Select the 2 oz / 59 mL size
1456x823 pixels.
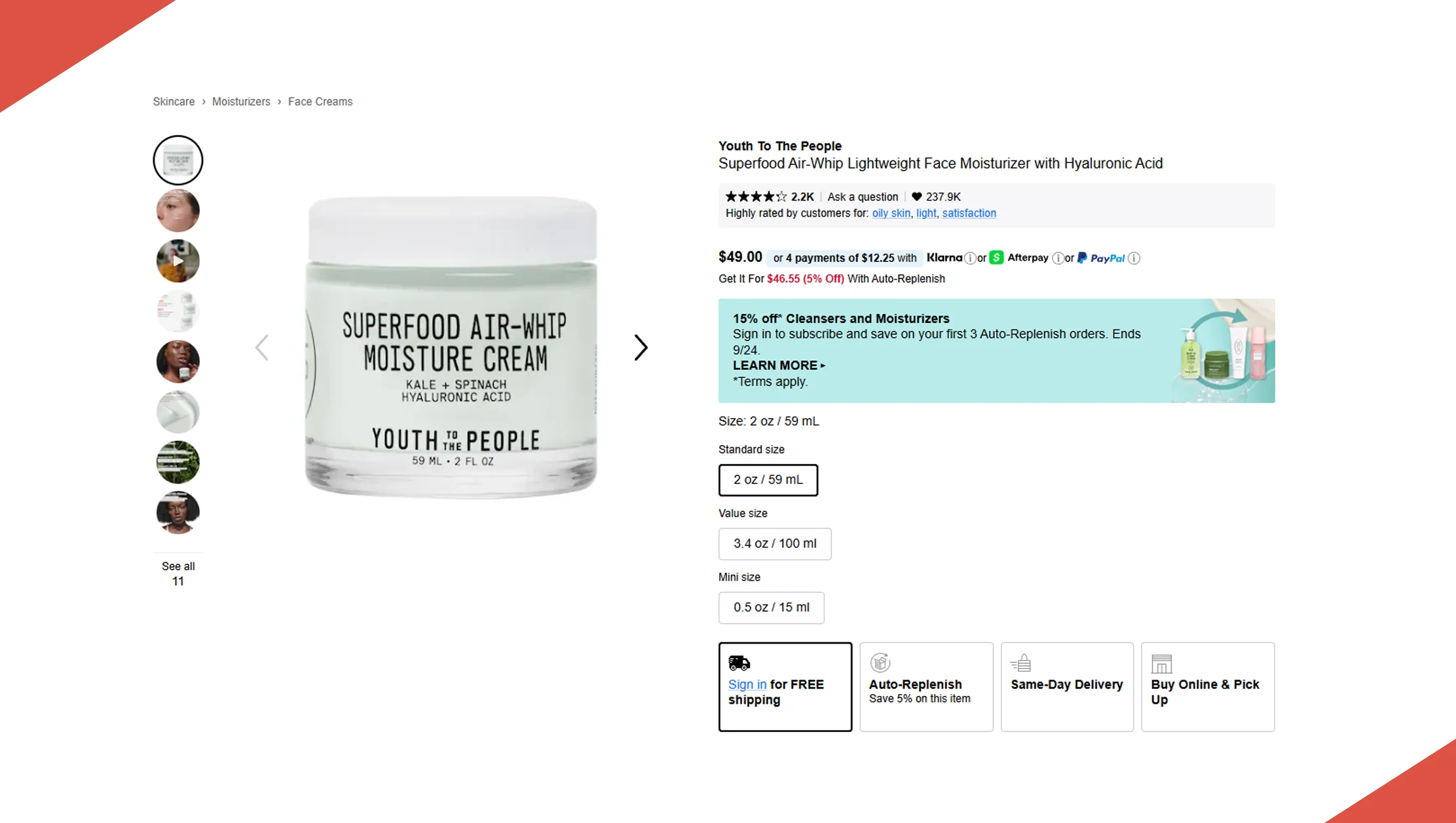pyautogui.click(x=768, y=480)
